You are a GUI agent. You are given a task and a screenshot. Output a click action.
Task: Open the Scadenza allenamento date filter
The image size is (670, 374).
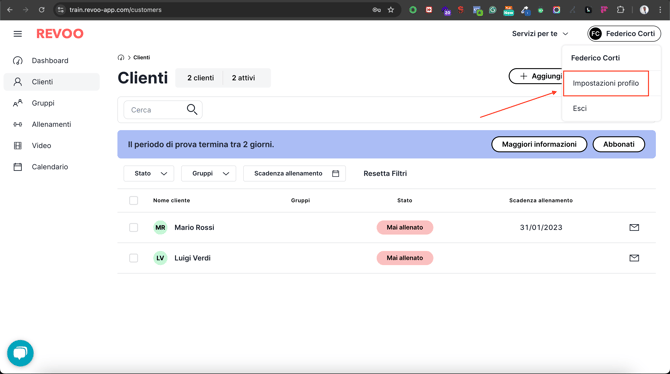[x=294, y=174]
